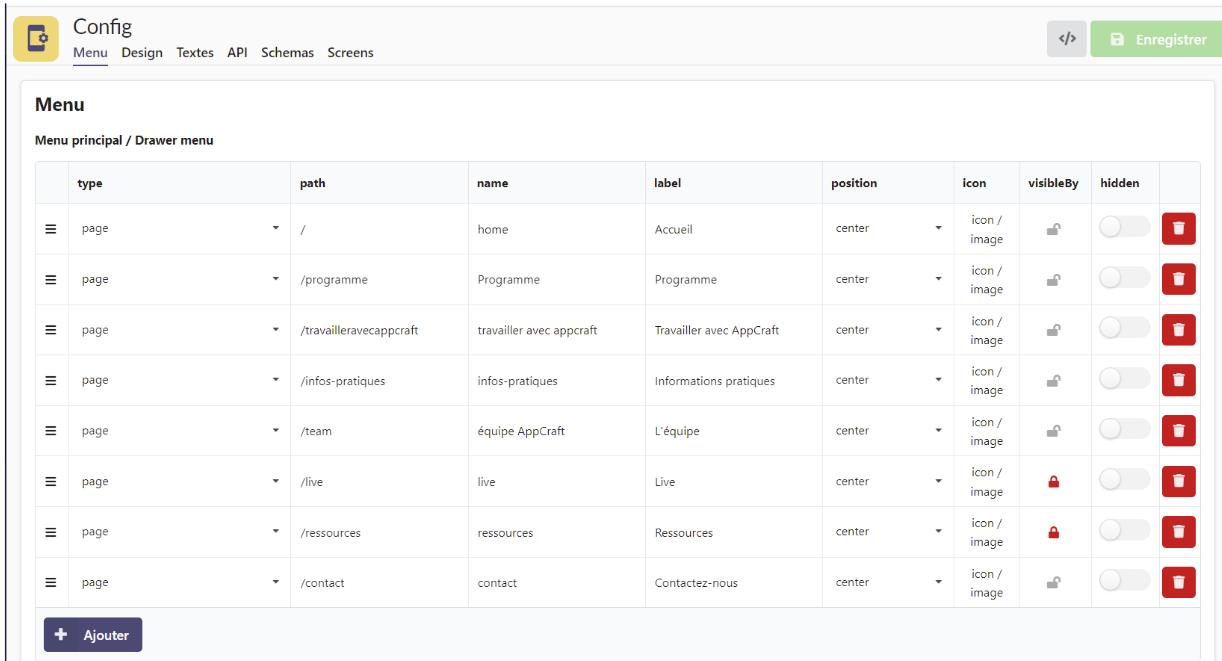Click the Ajouter button
1222x661 pixels.
(x=93, y=635)
